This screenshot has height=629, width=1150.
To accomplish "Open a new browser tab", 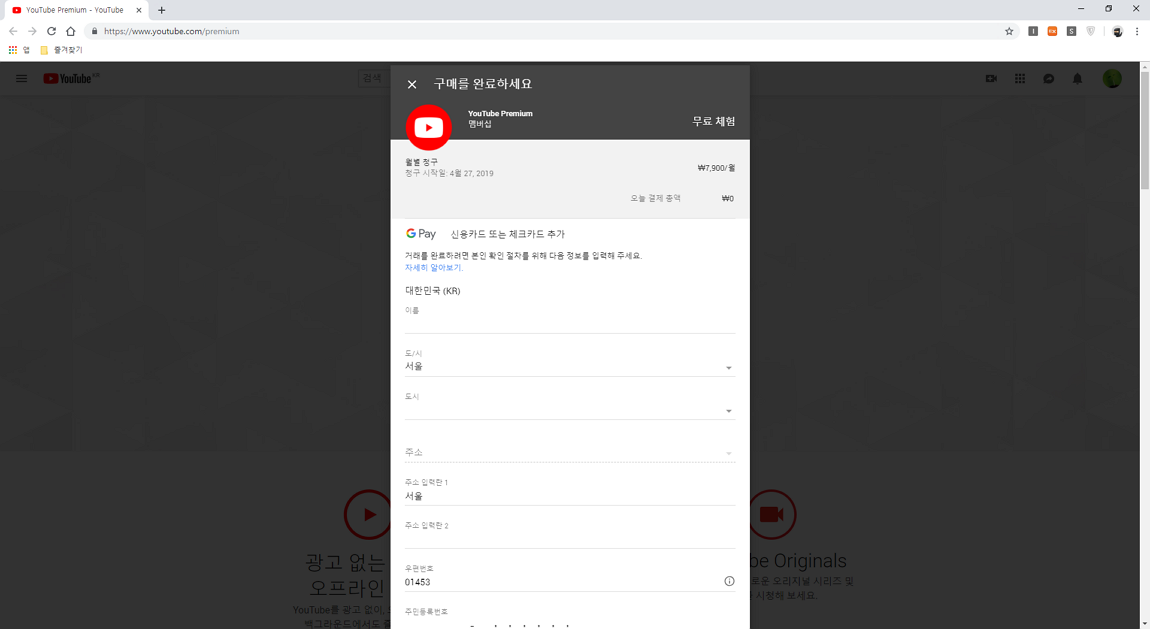I will (161, 10).
